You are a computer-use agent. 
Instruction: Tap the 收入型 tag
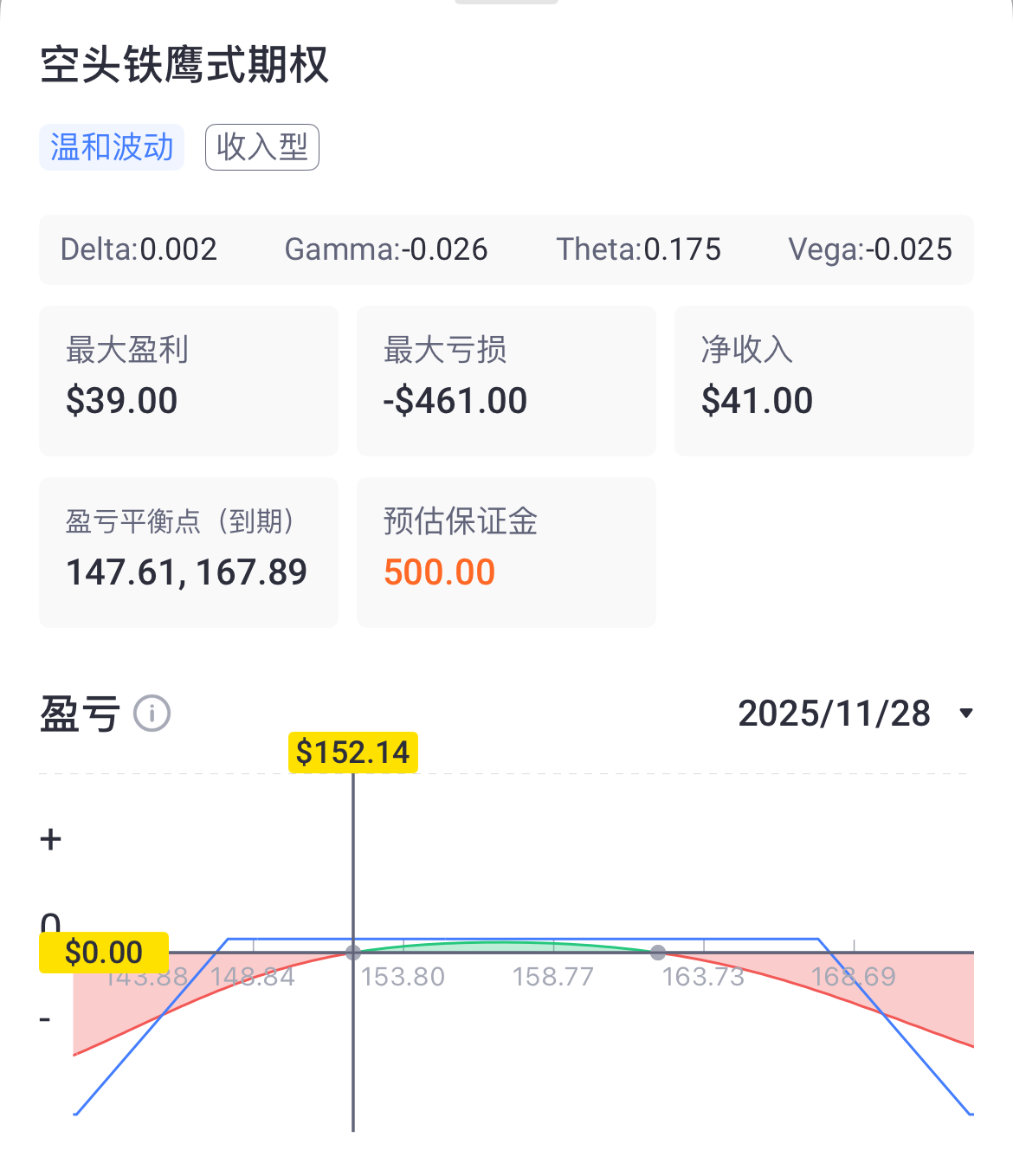coord(262,147)
